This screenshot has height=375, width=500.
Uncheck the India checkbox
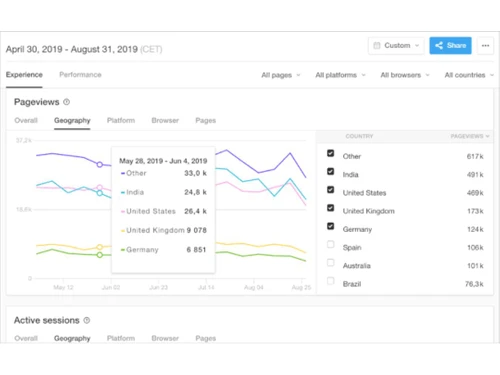(x=330, y=171)
